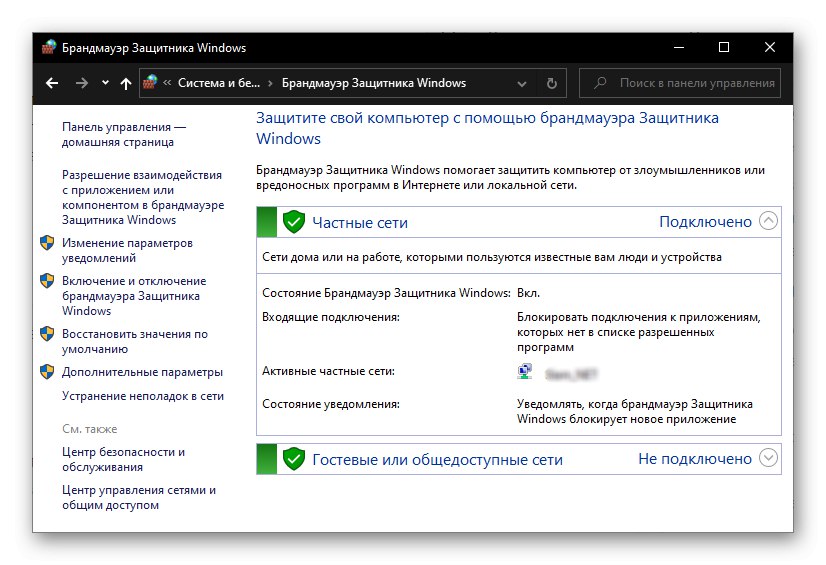Click shield icon beside 'Изменение параметров уведомлений'
This screenshot has height=565, width=826.
47,243
